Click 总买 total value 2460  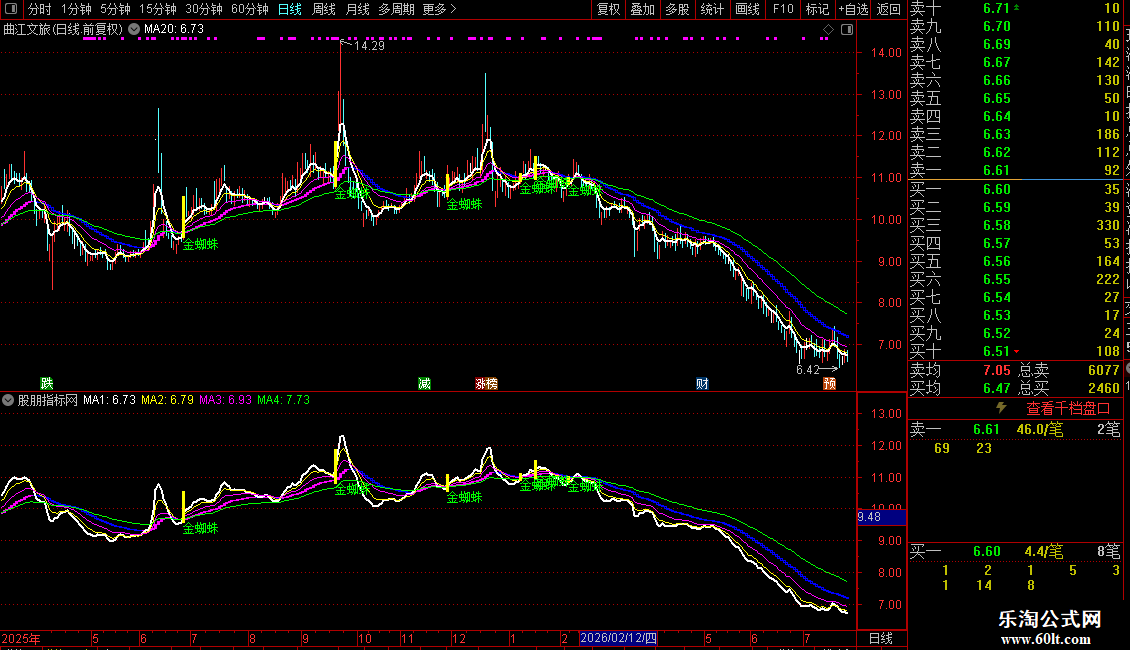pos(1103,388)
